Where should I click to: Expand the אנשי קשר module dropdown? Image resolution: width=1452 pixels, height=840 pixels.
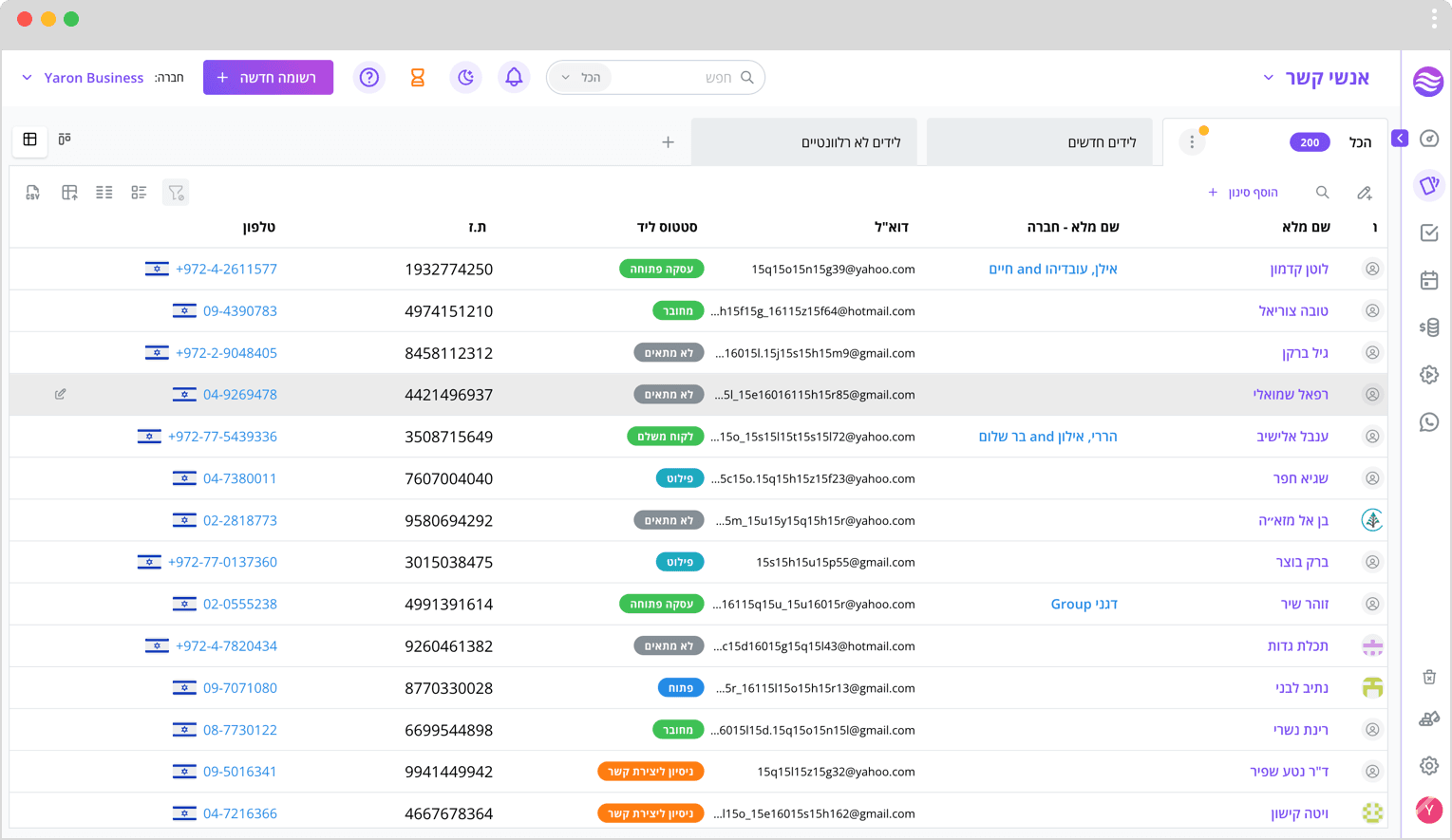pos(1316,78)
